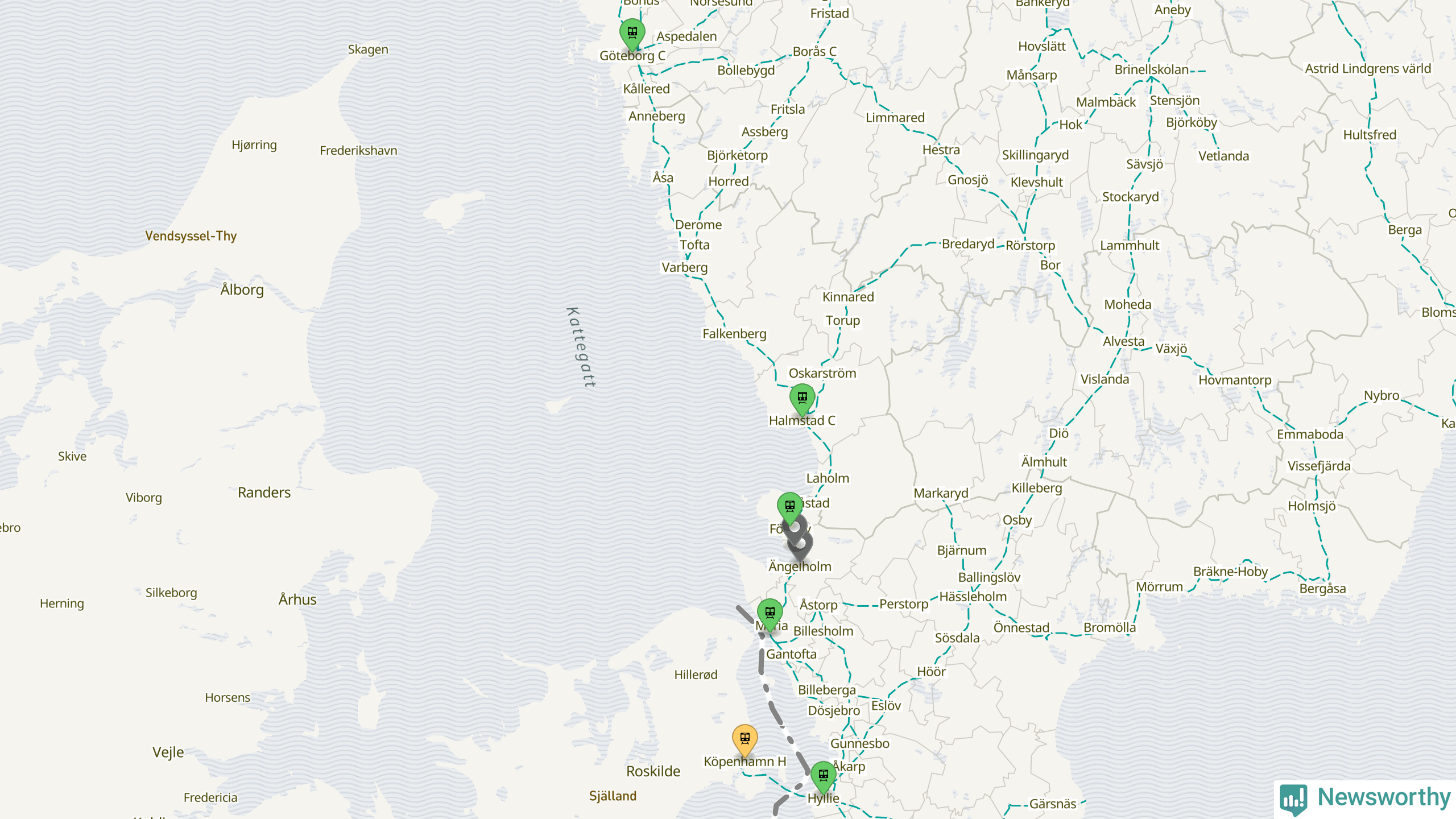The height and width of the screenshot is (819, 1456).
Task: Select the Skillingaryd station label
Action: (x=1035, y=156)
